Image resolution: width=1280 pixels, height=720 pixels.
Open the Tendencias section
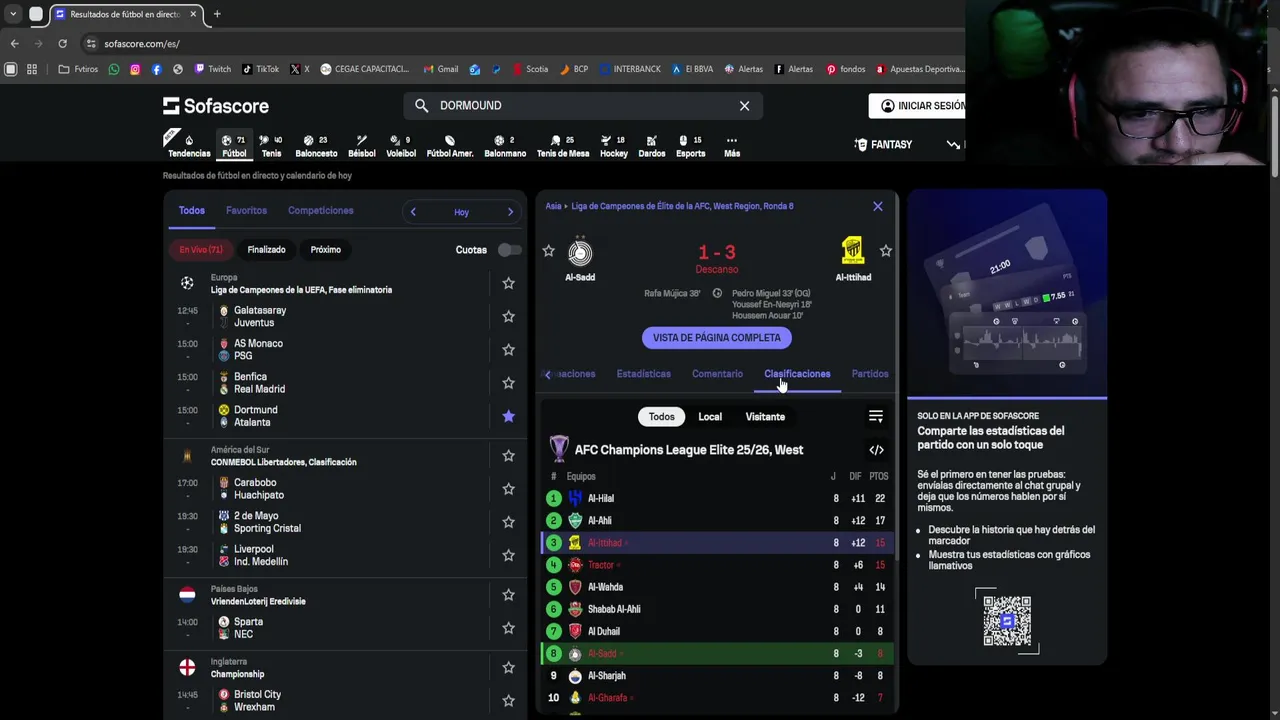tap(189, 146)
